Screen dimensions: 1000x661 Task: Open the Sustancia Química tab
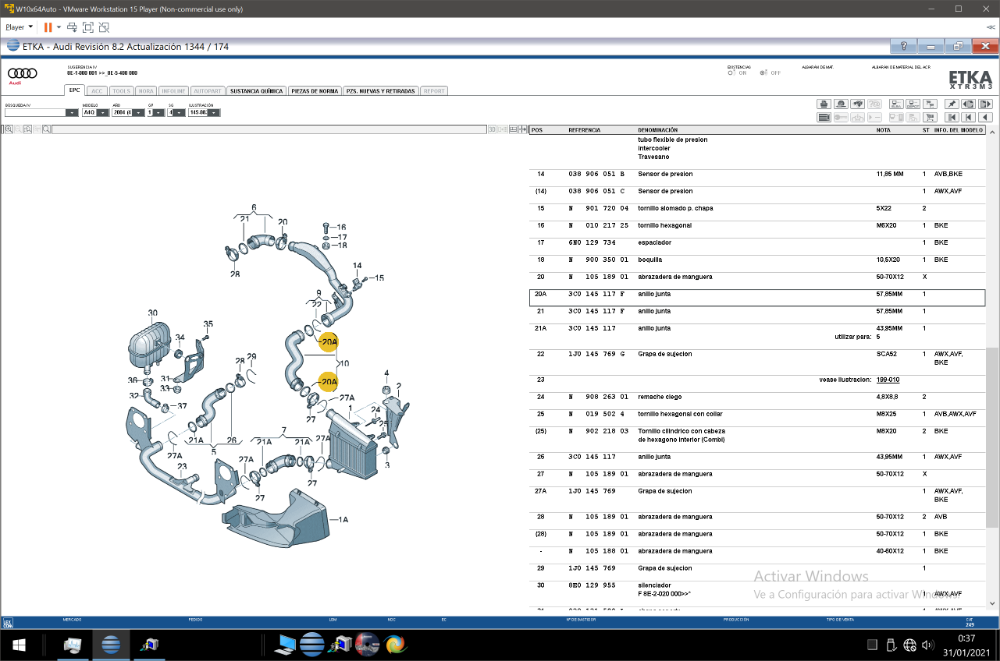coord(256,91)
